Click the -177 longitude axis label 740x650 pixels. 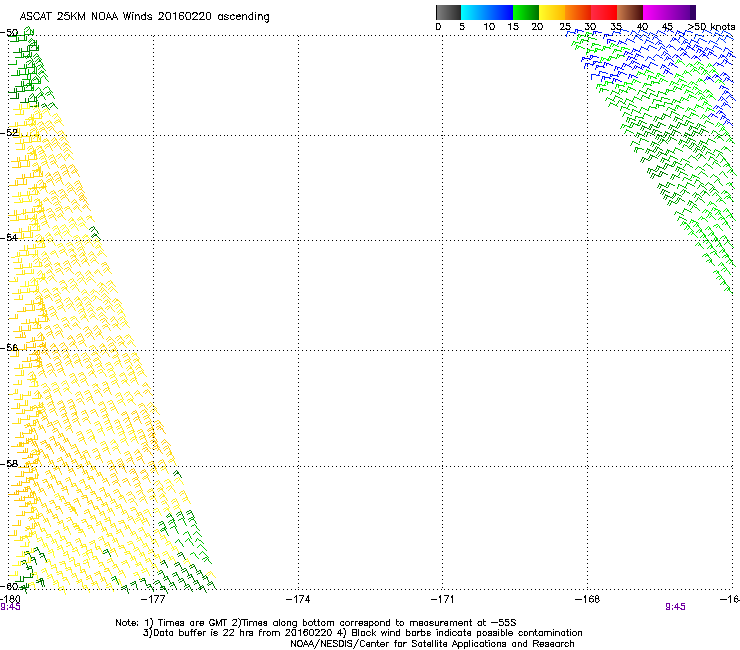click(x=153, y=599)
